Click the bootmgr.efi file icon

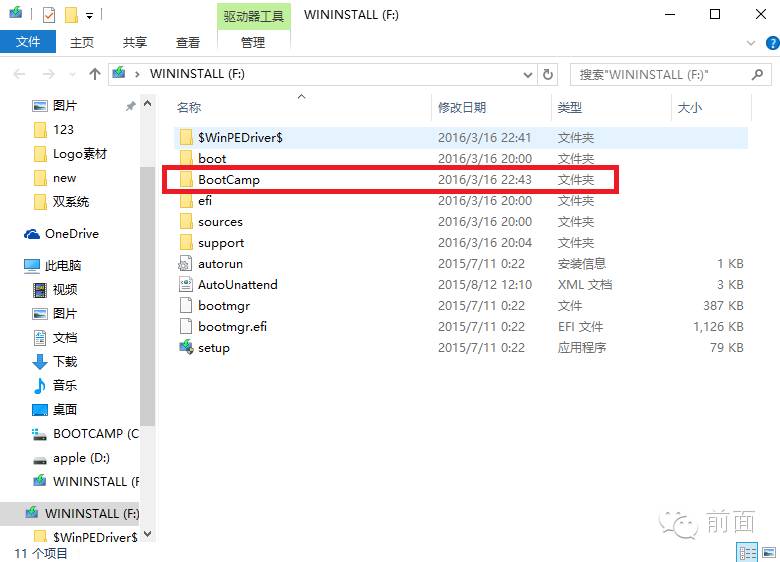(x=186, y=326)
